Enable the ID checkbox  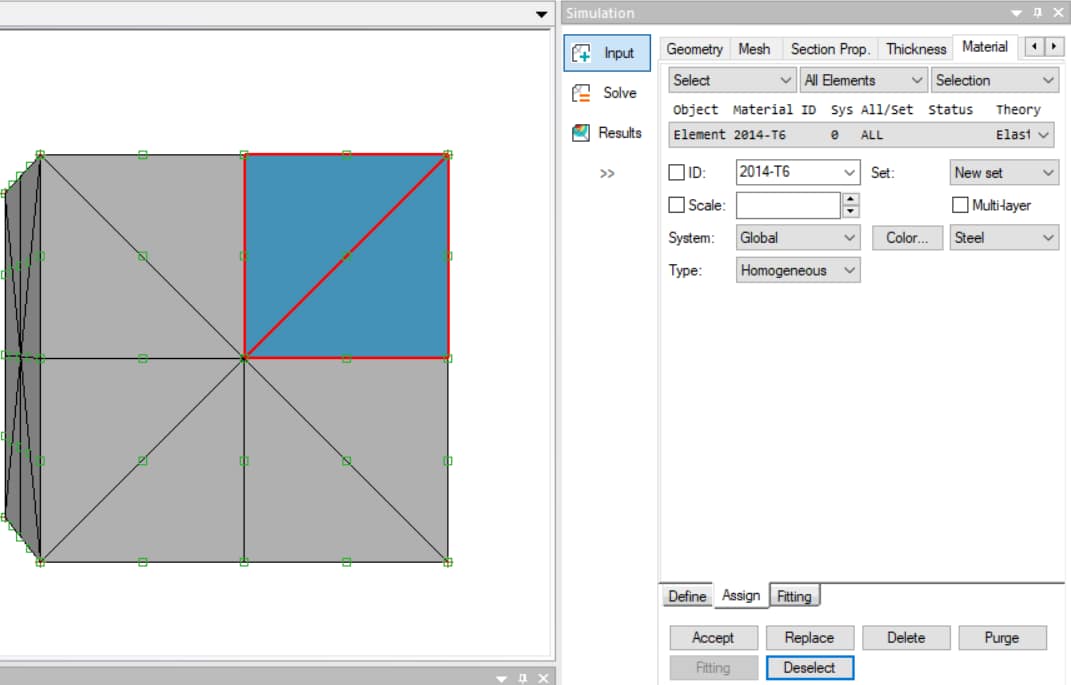point(677,173)
